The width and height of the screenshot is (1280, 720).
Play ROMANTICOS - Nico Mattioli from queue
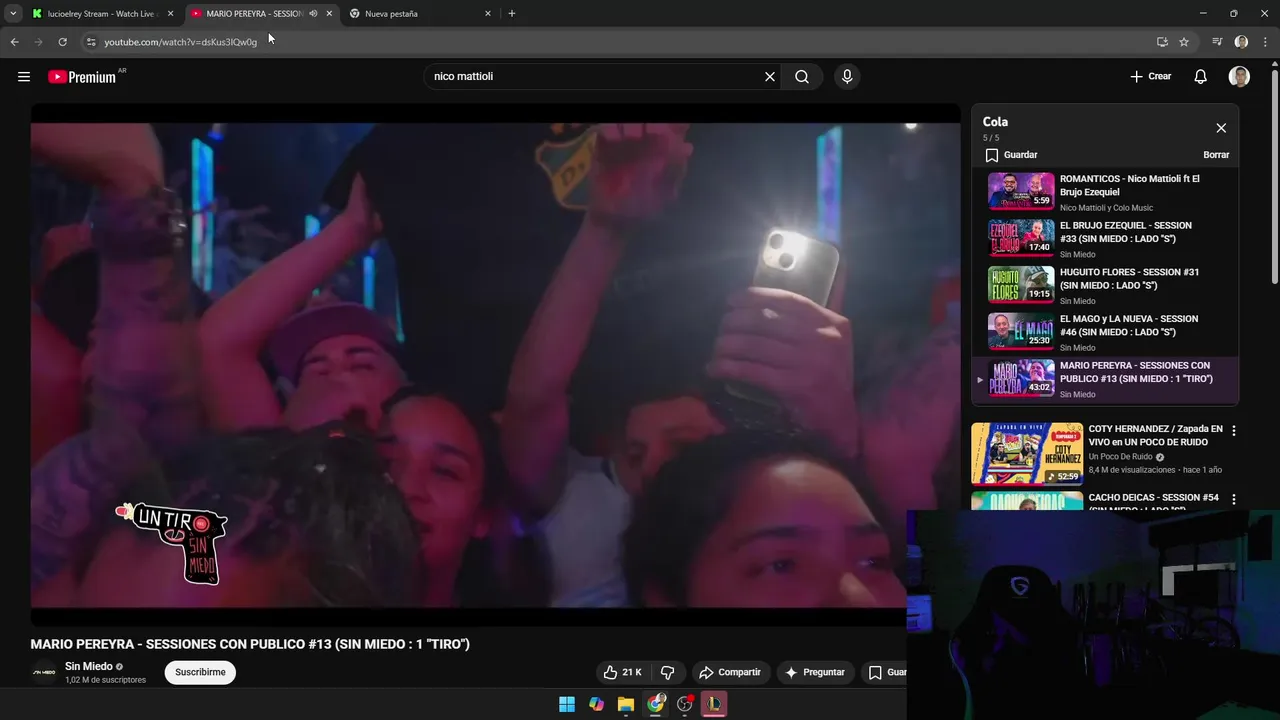point(1105,192)
